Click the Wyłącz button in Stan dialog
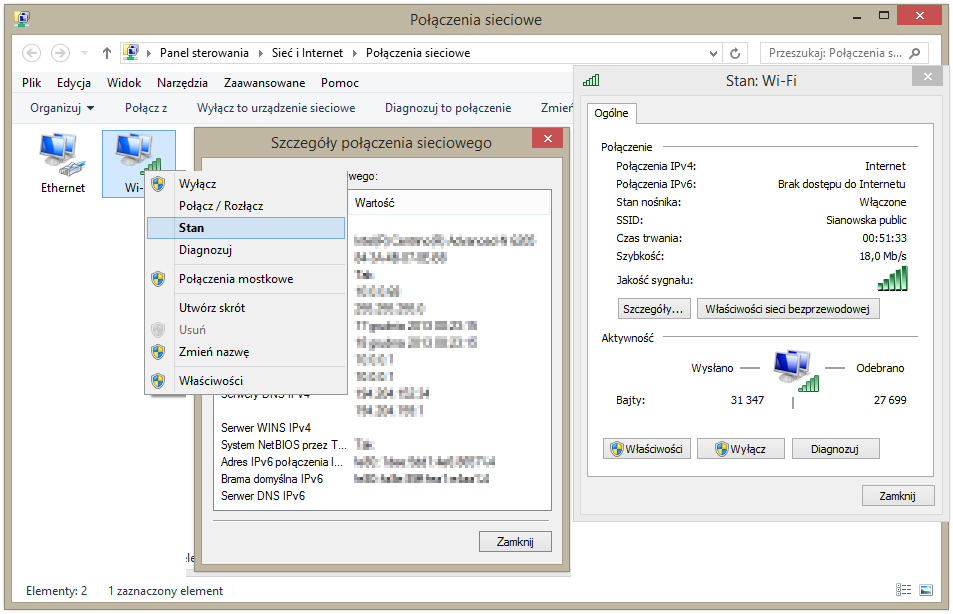Image resolution: width=953 pixels, height=614 pixels. pyautogui.click(x=740, y=449)
